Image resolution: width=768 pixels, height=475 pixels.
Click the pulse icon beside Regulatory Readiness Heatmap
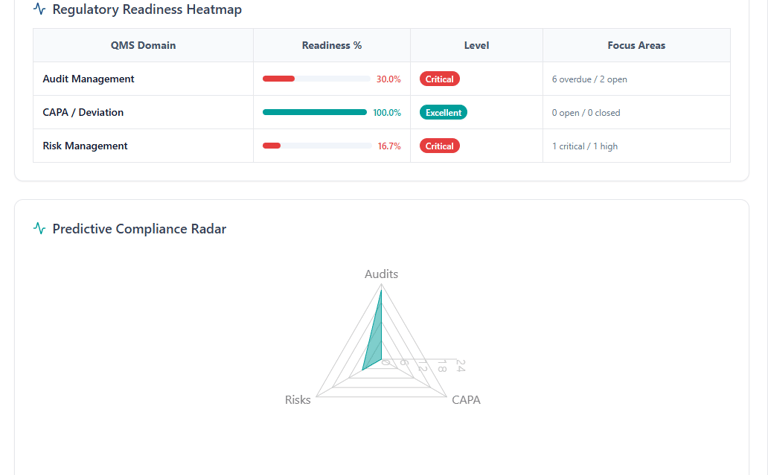pyautogui.click(x=39, y=9)
